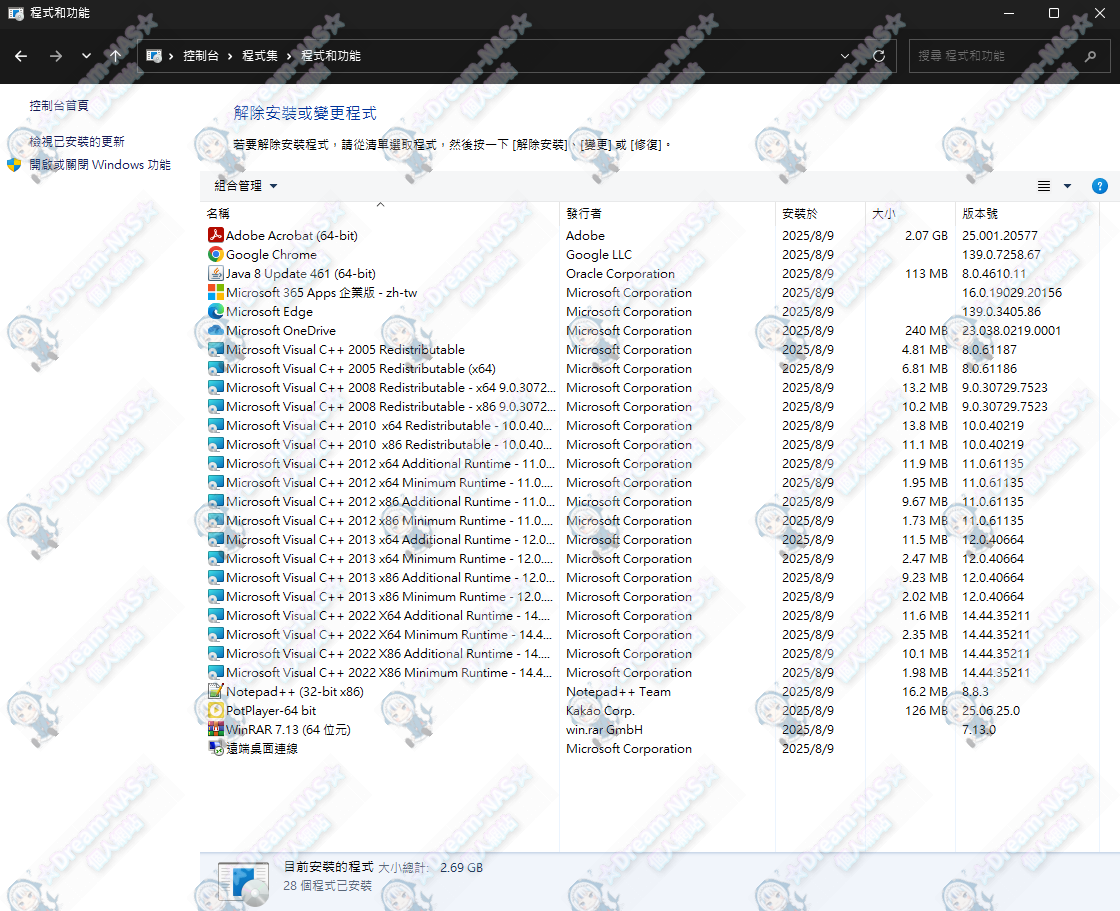
Task: Click the back navigation arrow
Action: click(21, 56)
